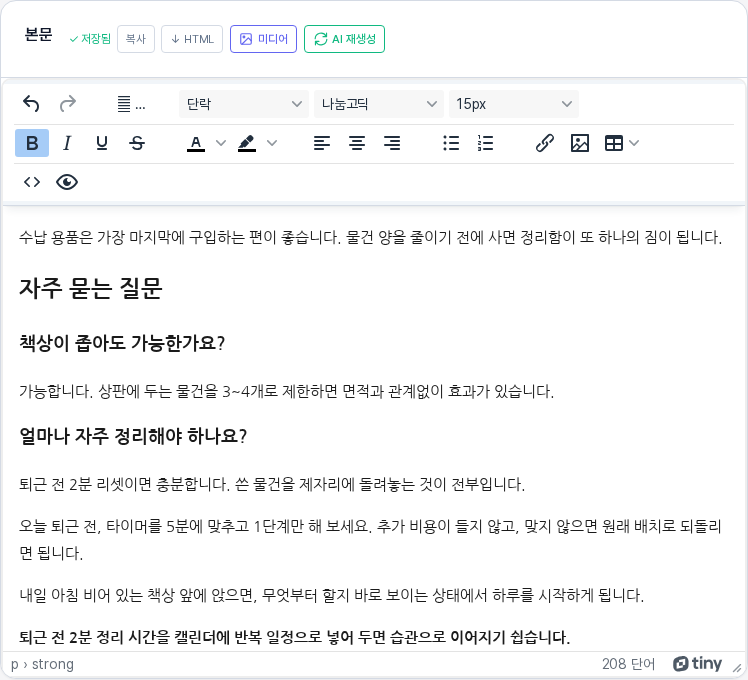Insert a numbered list

tap(486, 143)
